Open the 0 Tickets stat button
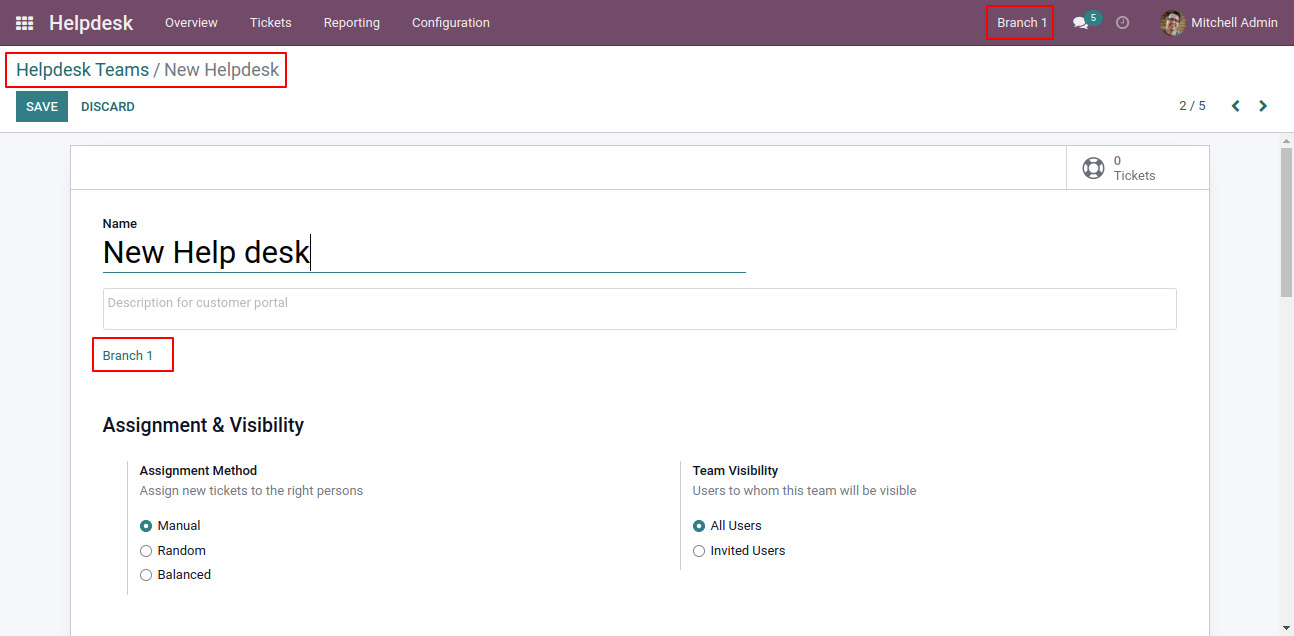The image size is (1294, 636). pos(1137,168)
